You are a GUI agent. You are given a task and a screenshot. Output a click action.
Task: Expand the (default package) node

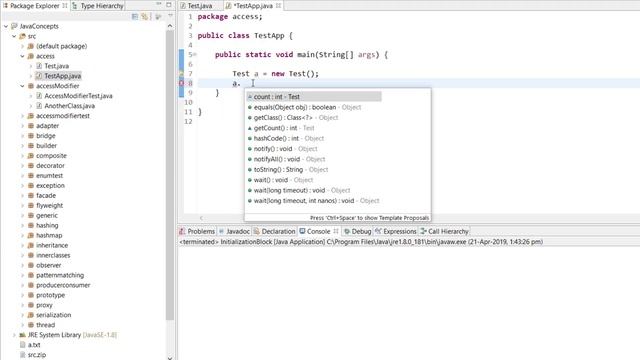tap(23, 46)
